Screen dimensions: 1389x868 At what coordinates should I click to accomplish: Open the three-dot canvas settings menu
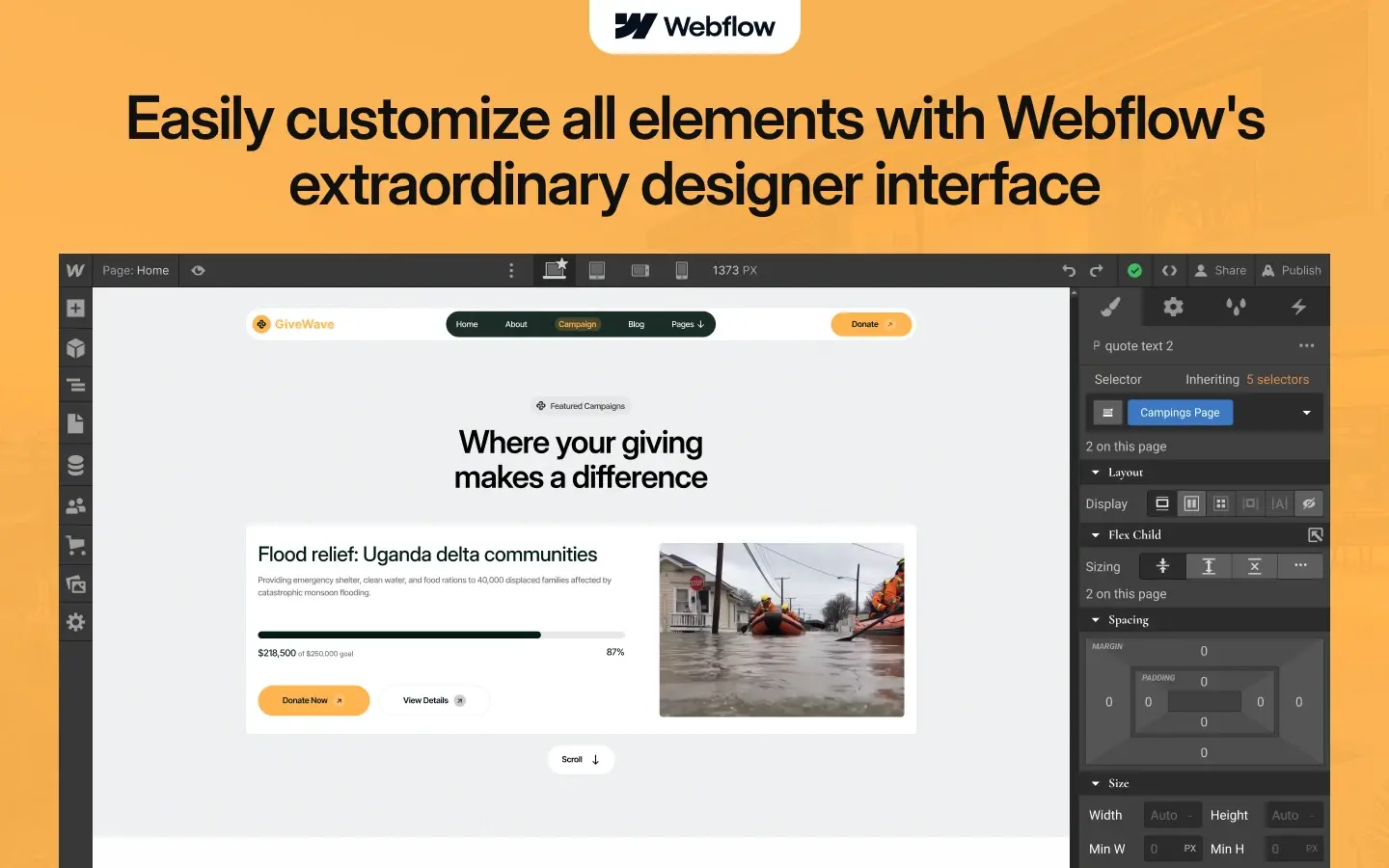coord(511,271)
